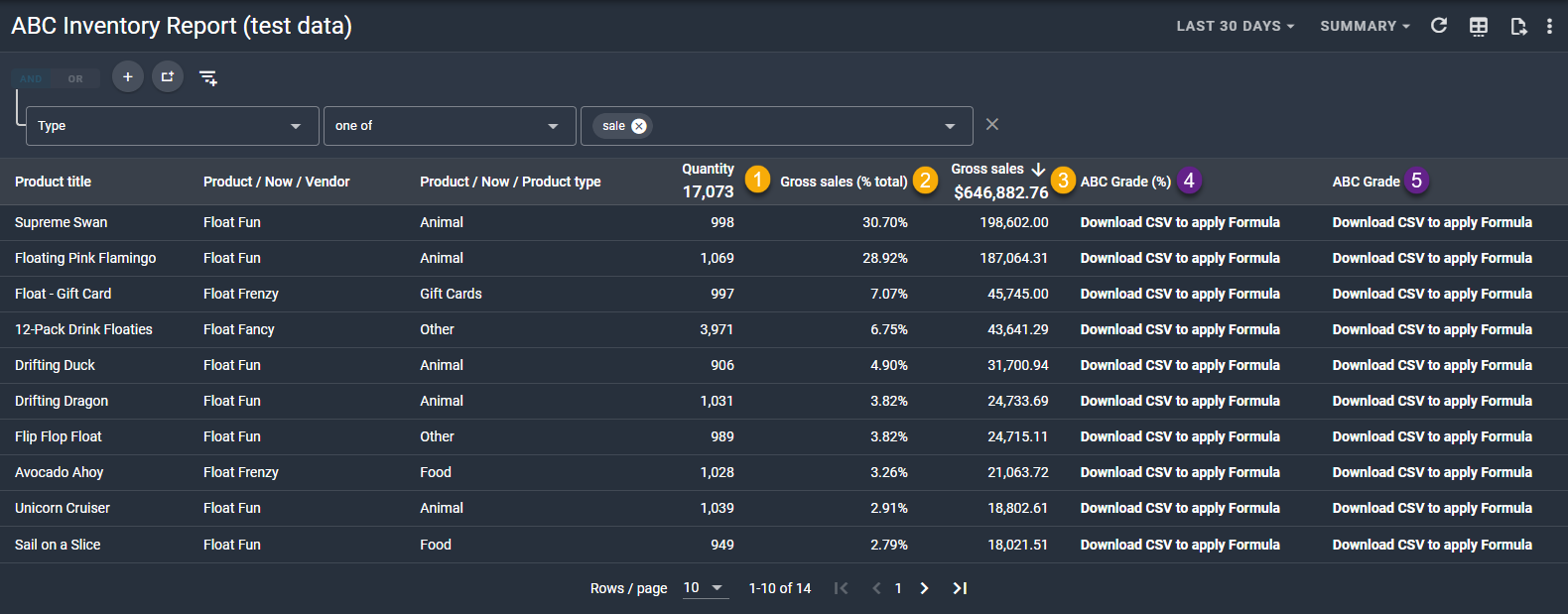The height and width of the screenshot is (614, 1568).
Task: Delete the Type filter row
Action: tap(991, 124)
